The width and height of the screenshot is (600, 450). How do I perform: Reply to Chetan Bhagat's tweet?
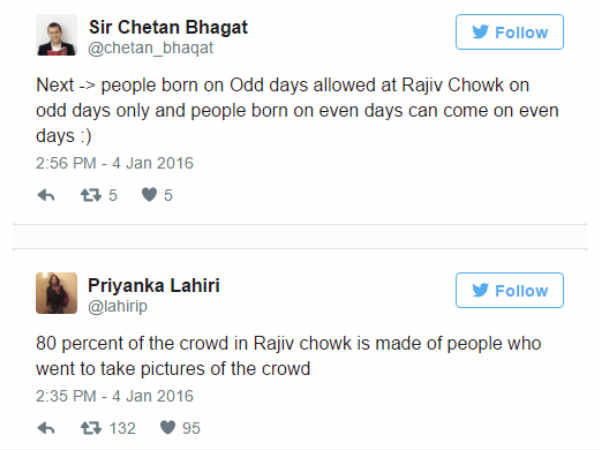click(x=46, y=196)
